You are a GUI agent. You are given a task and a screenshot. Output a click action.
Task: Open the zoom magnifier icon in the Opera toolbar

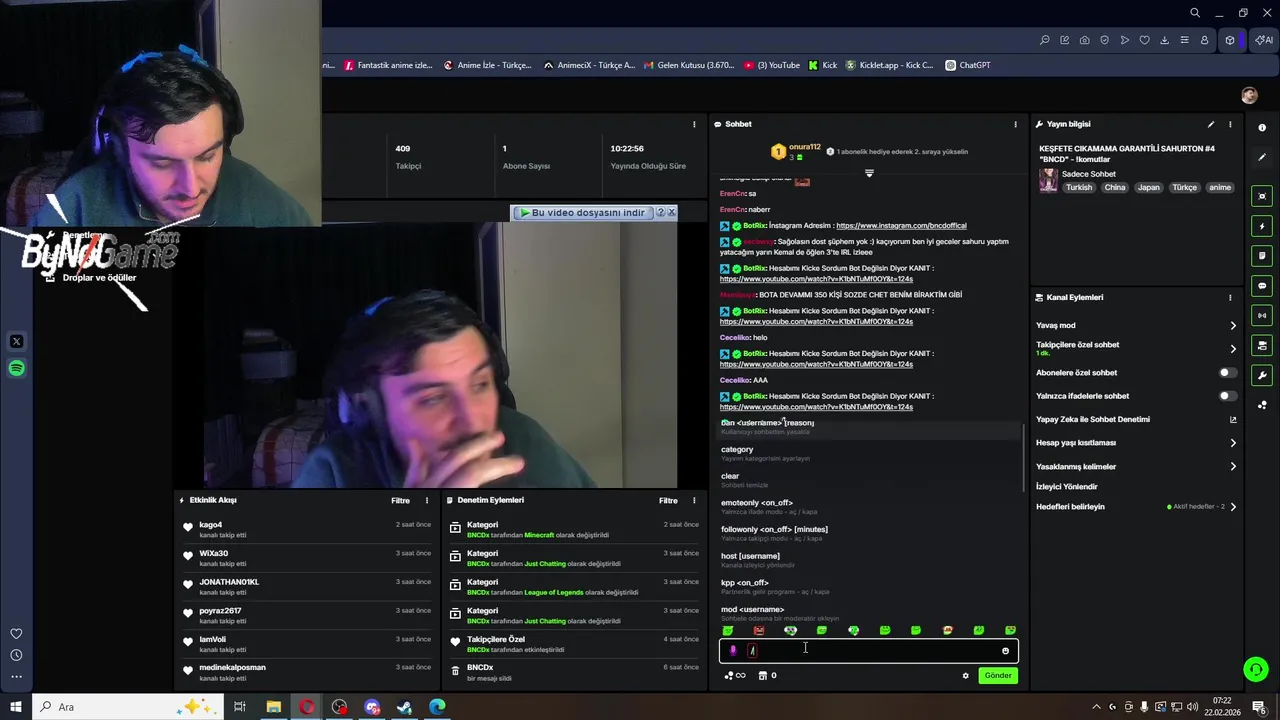point(1045,40)
